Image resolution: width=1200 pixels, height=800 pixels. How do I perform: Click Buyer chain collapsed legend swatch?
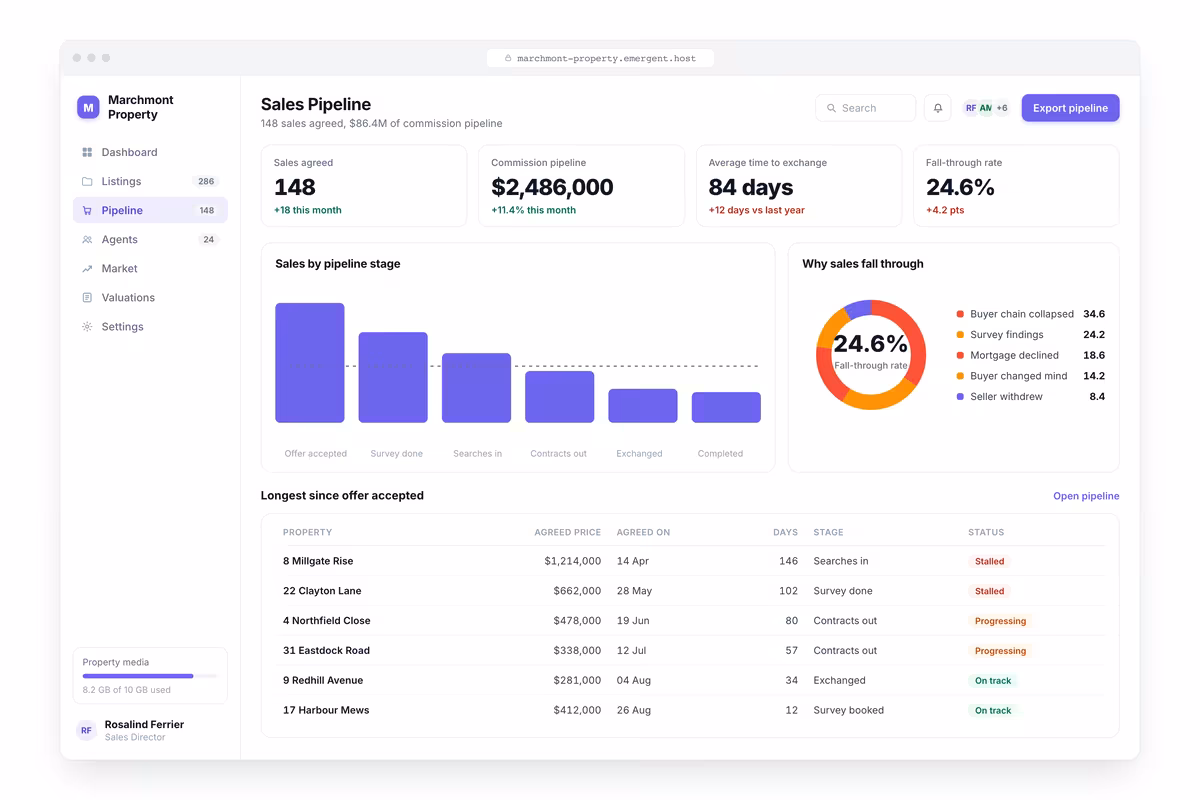coord(960,314)
